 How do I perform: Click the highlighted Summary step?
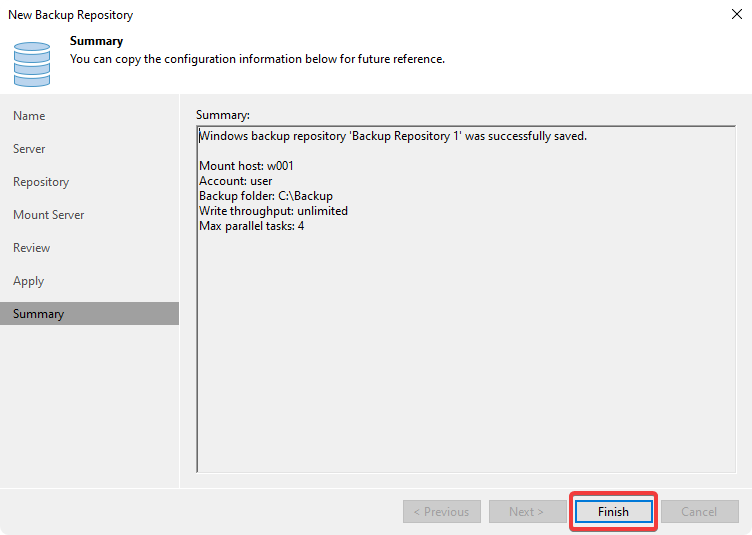(x=38, y=314)
